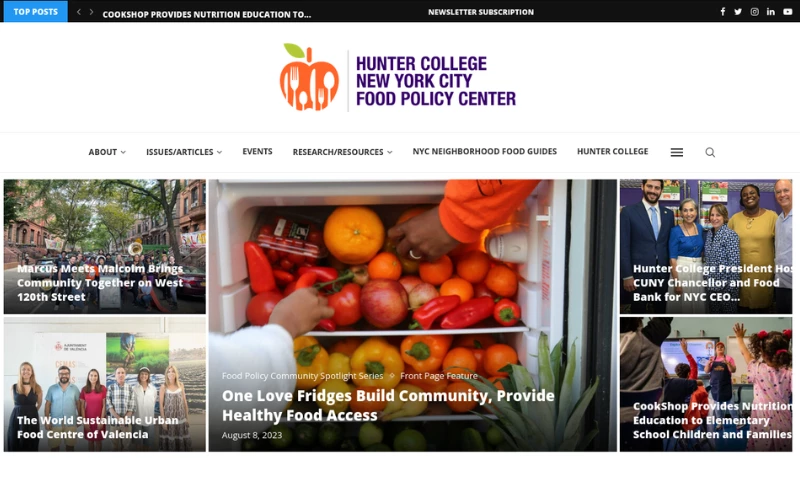Open the search magnifier icon
800x480 pixels.
point(710,152)
